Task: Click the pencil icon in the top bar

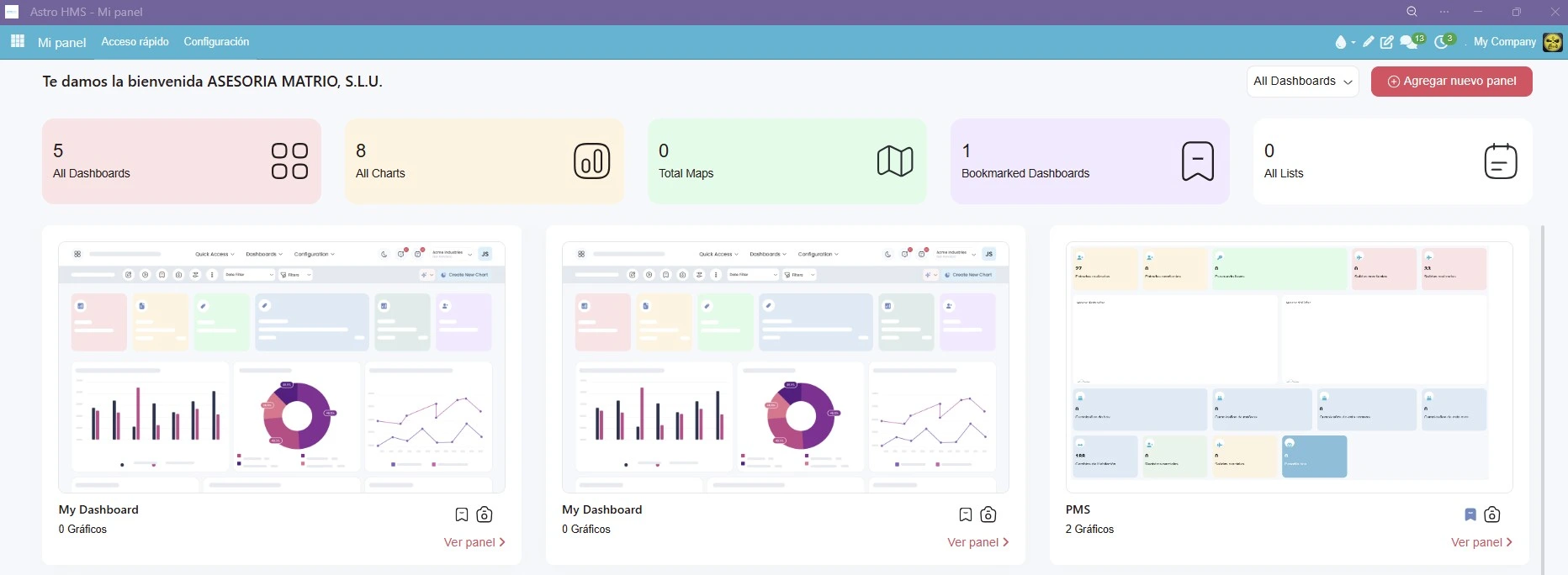Action: 1369,42
